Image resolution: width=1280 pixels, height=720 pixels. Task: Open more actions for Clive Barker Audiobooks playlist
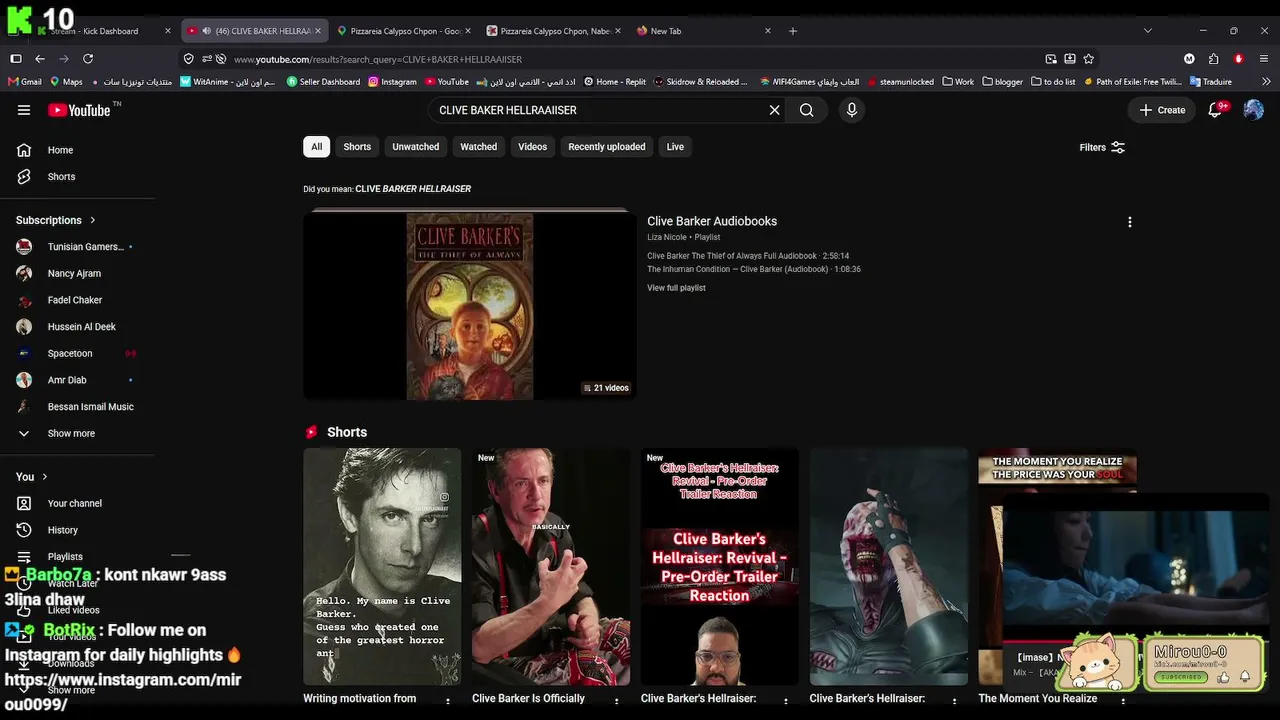click(x=1130, y=222)
